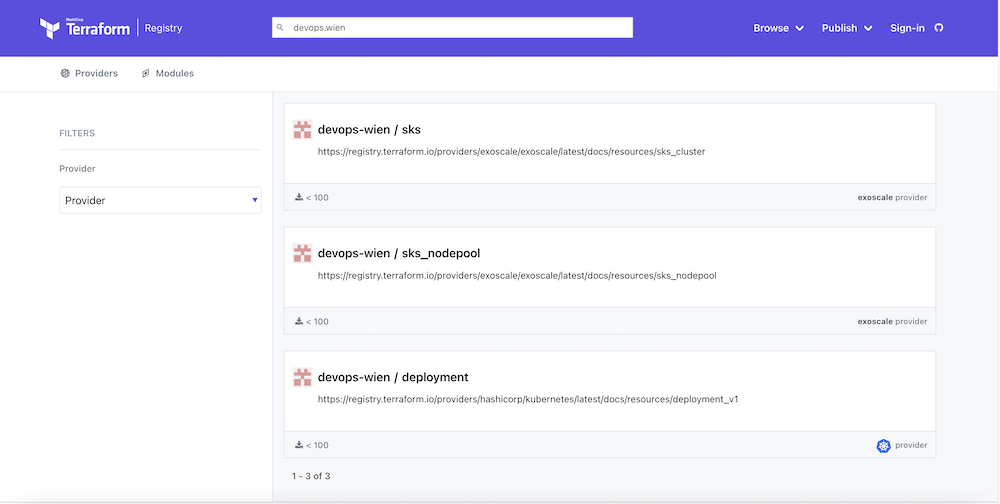Image resolution: width=1000 pixels, height=504 pixels.
Task: Click the '< 100' downloads count on sks card
Action: click(x=318, y=198)
